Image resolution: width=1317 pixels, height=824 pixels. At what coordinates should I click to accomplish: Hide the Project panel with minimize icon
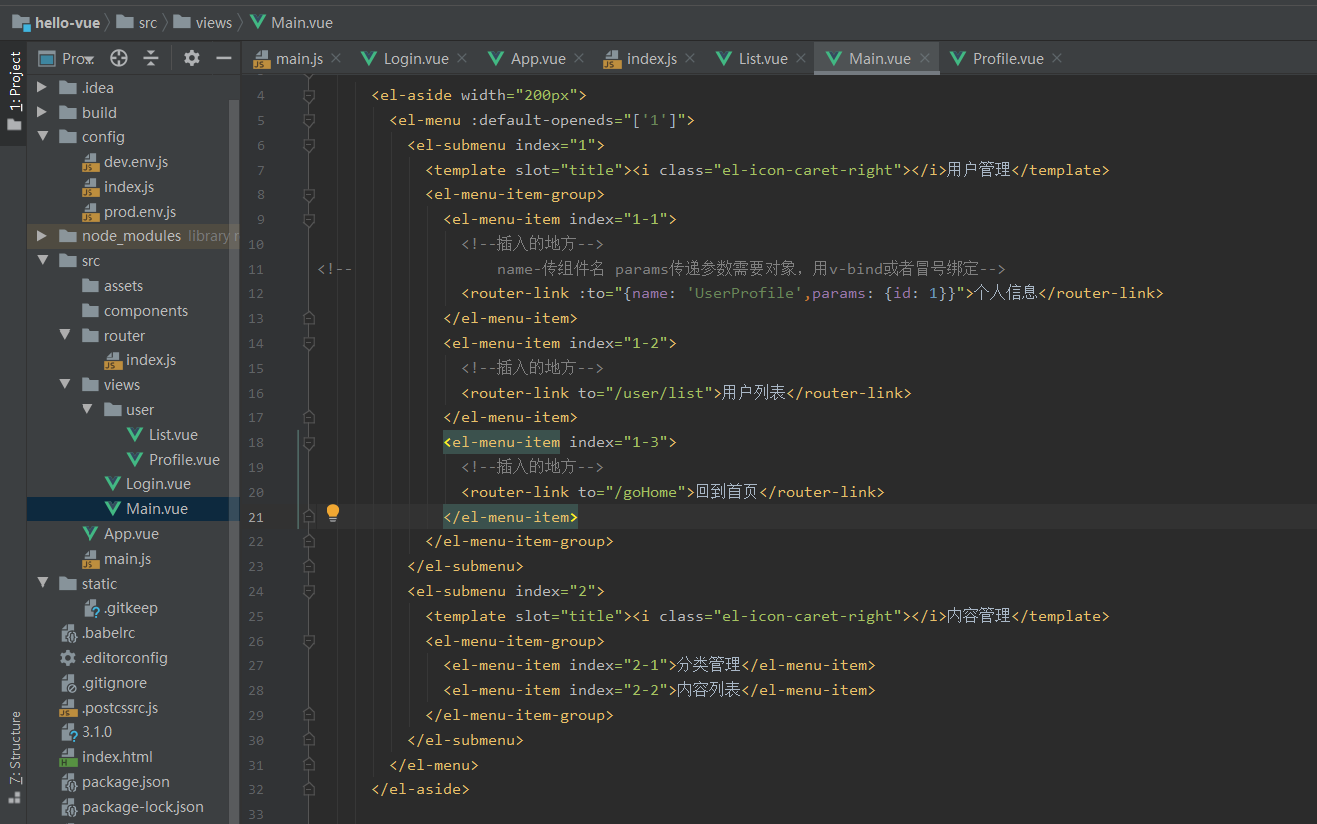click(224, 58)
